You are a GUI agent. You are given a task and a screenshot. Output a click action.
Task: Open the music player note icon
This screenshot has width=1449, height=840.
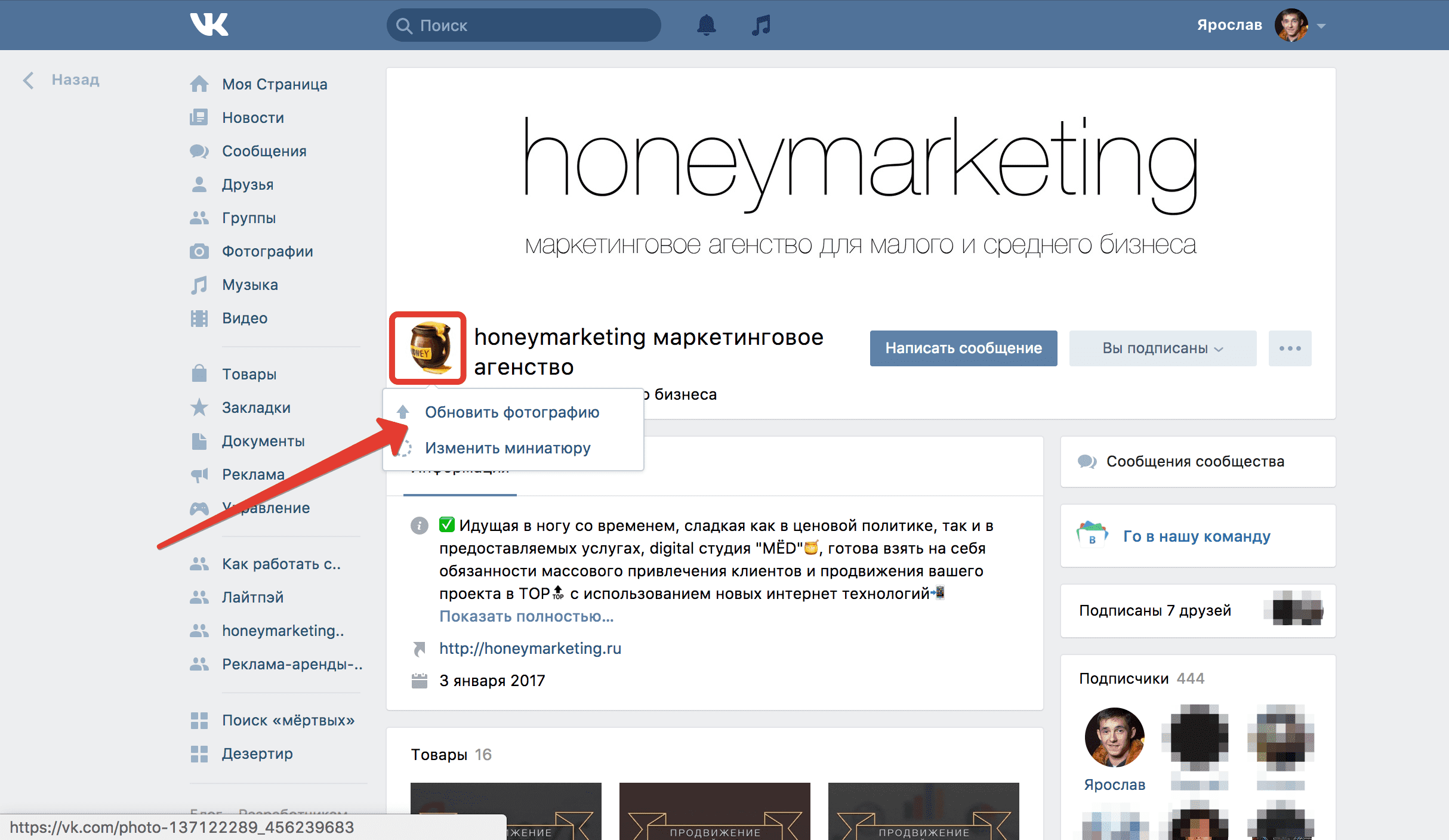[x=761, y=25]
